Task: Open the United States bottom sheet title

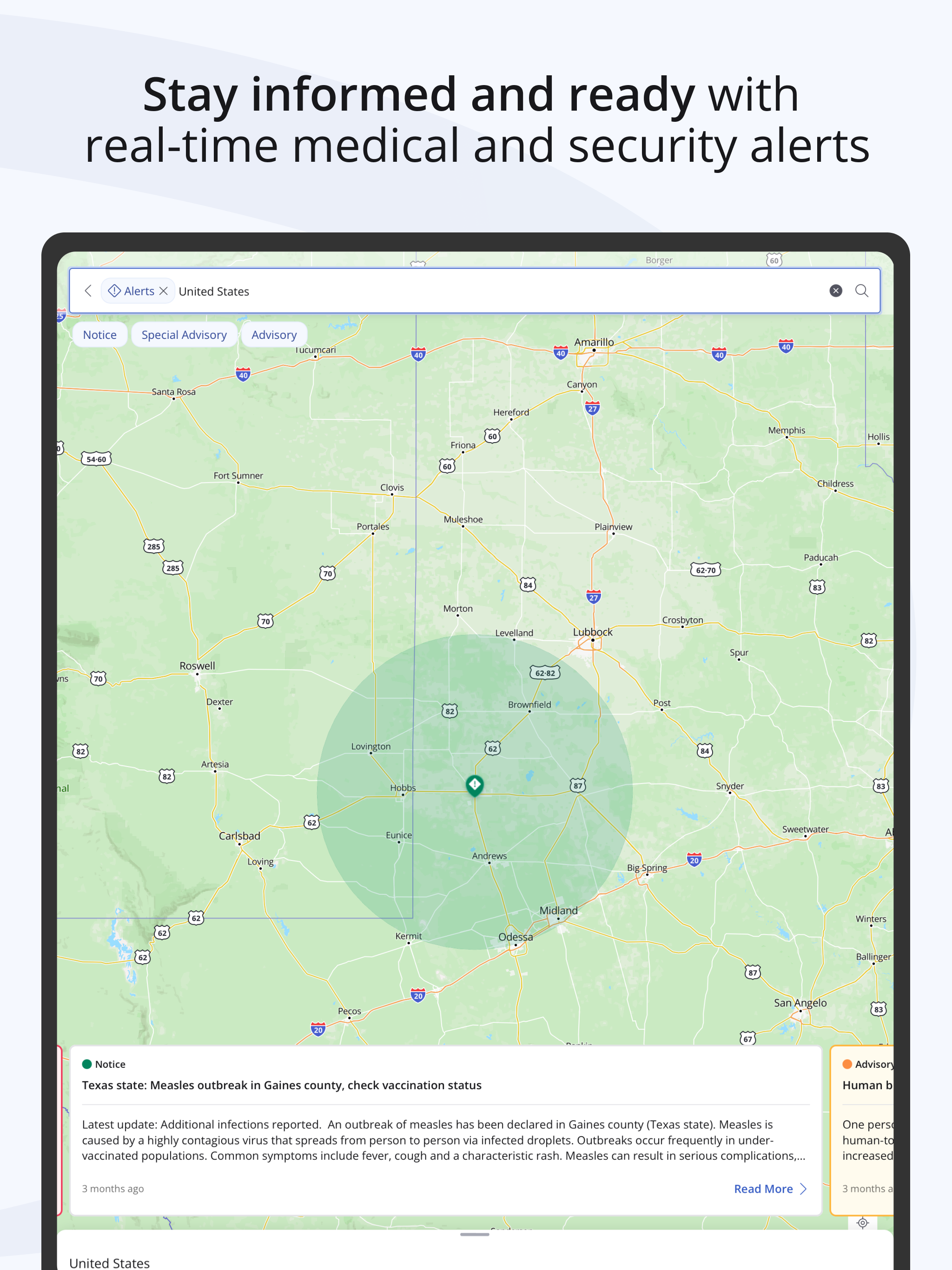Action: tap(109, 1263)
